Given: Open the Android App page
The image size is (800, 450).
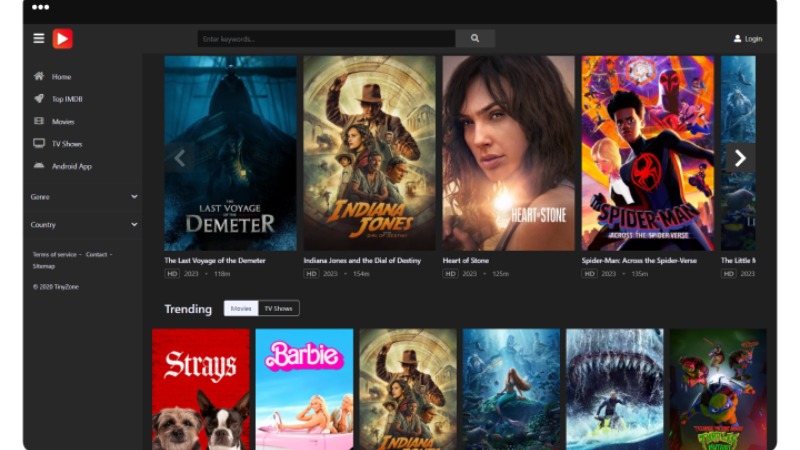Looking at the screenshot, I should (71, 166).
